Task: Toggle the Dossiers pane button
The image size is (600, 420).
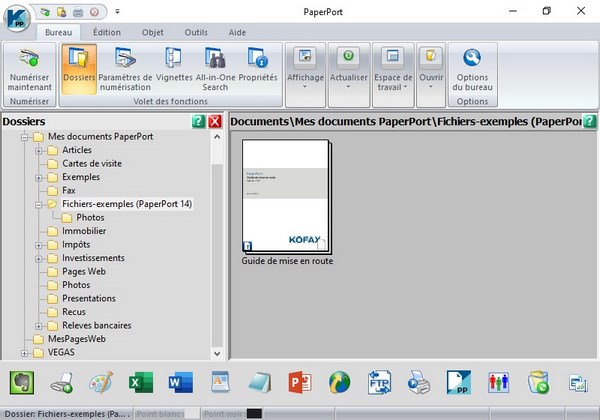Action: click(79, 69)
